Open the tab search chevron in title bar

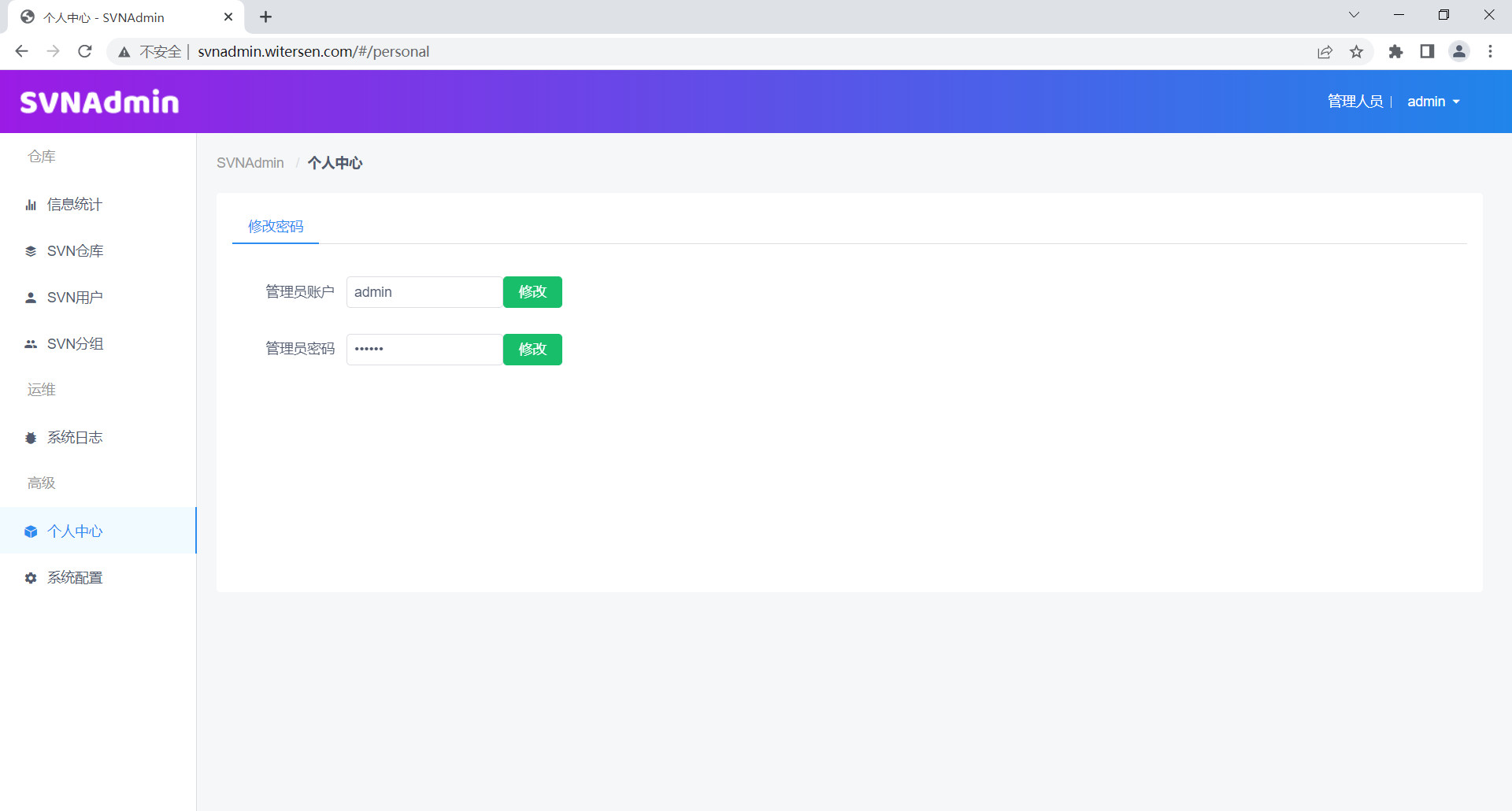click(1354, 15)
